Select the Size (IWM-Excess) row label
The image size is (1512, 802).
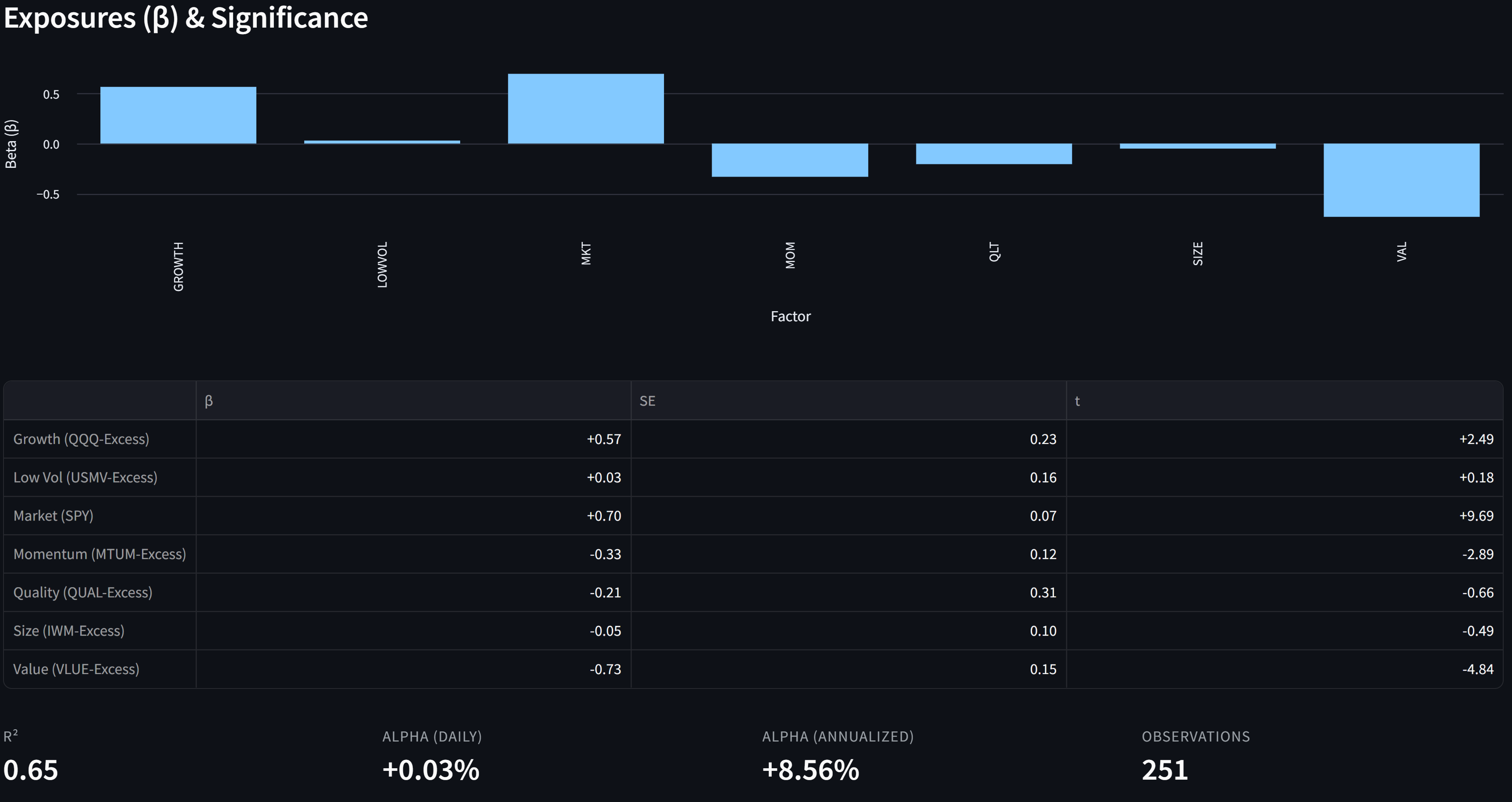pyautogui.click(x=69, y=631)
